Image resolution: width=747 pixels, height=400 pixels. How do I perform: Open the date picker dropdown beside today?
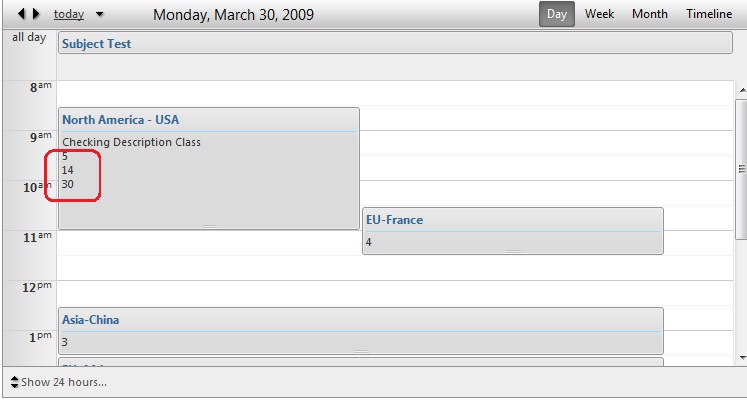(x=99, y=15)
